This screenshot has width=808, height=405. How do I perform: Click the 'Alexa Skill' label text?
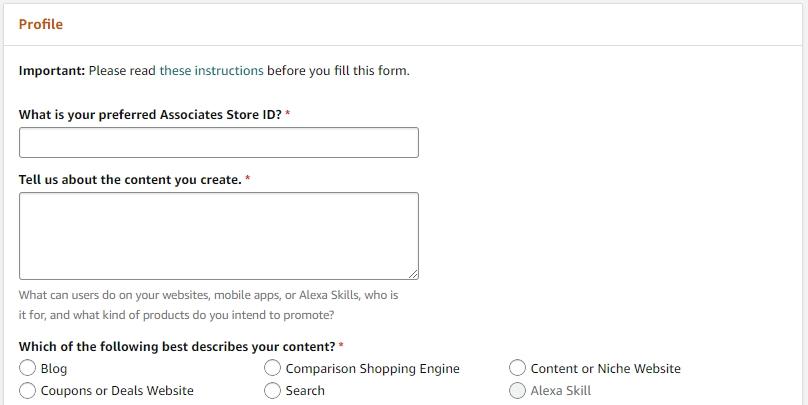coord(560,390)
